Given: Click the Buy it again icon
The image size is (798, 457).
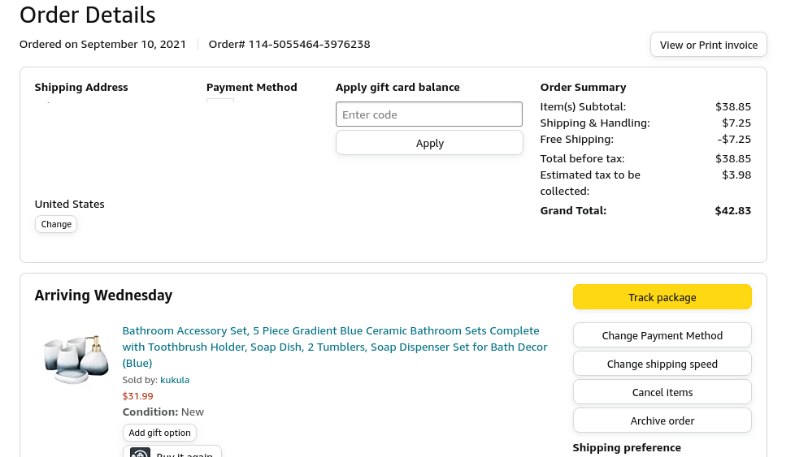Looking at the screenshot, I should point(139,453).
